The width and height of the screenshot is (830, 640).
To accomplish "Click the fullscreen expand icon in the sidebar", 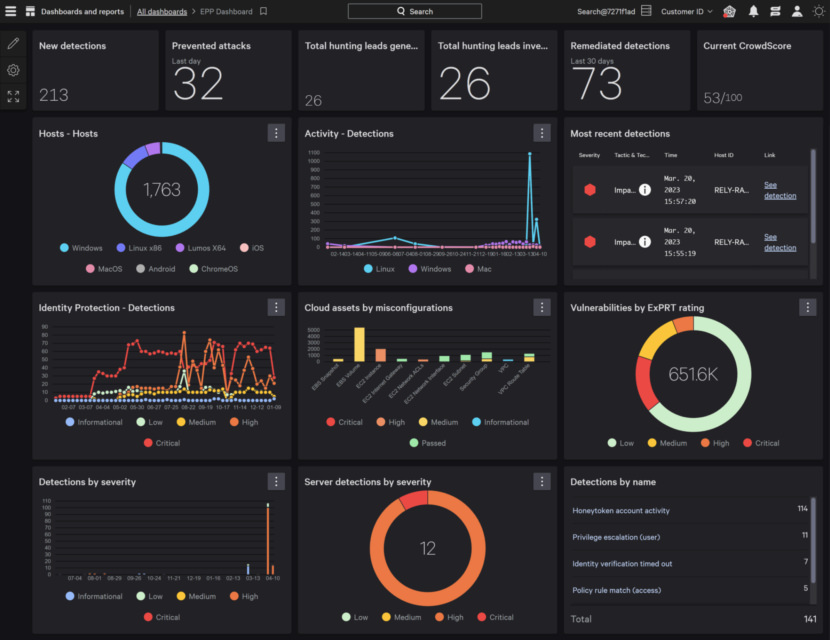I will pos(13,97).
